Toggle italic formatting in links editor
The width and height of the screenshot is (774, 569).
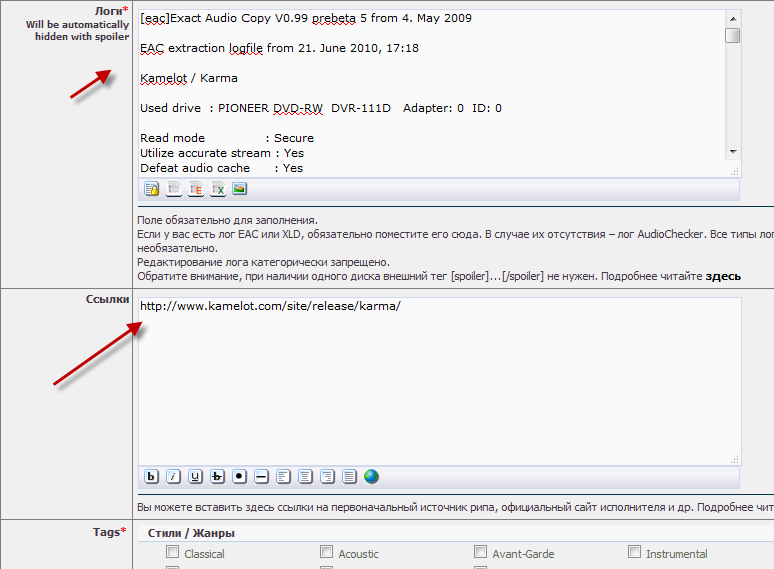(x=173, y=477)
